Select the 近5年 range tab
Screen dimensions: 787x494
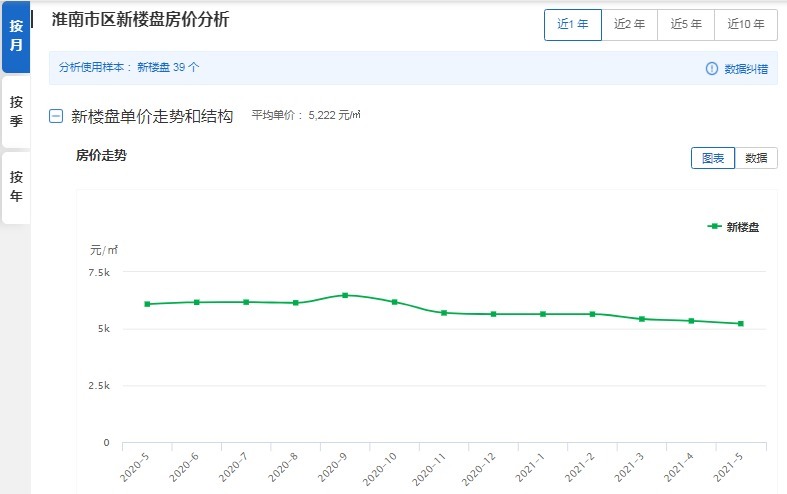tap(686, 25)
